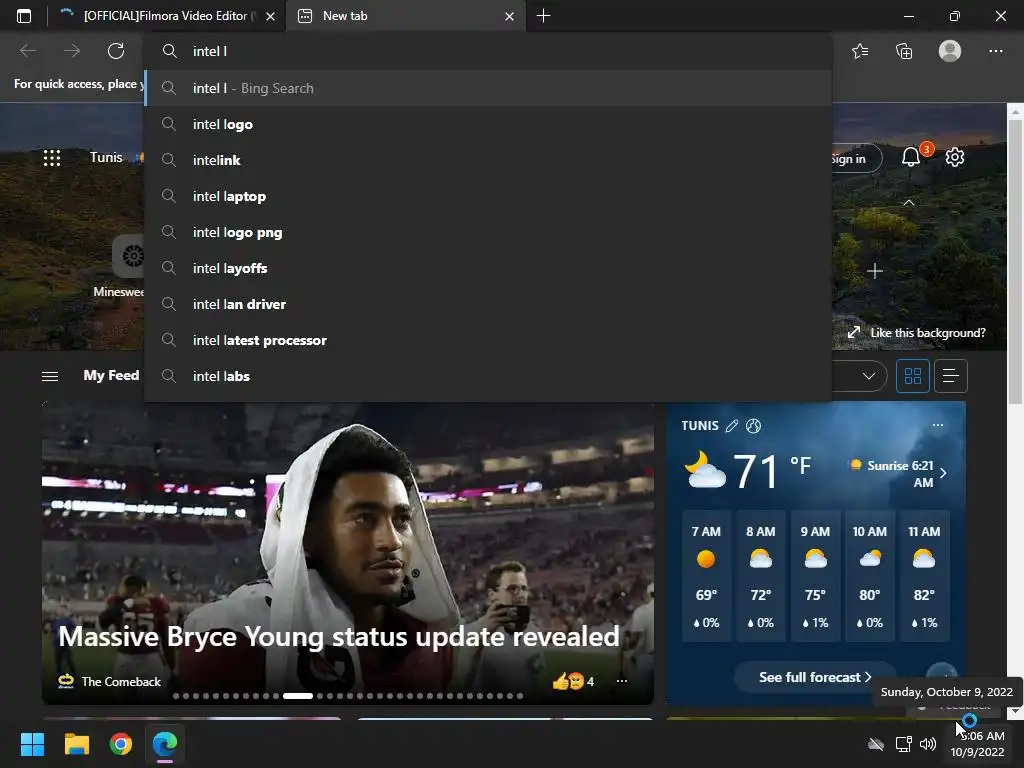Open the taskbar clock and date
The width and height of the screenshot is (1024, 768).
978,744
